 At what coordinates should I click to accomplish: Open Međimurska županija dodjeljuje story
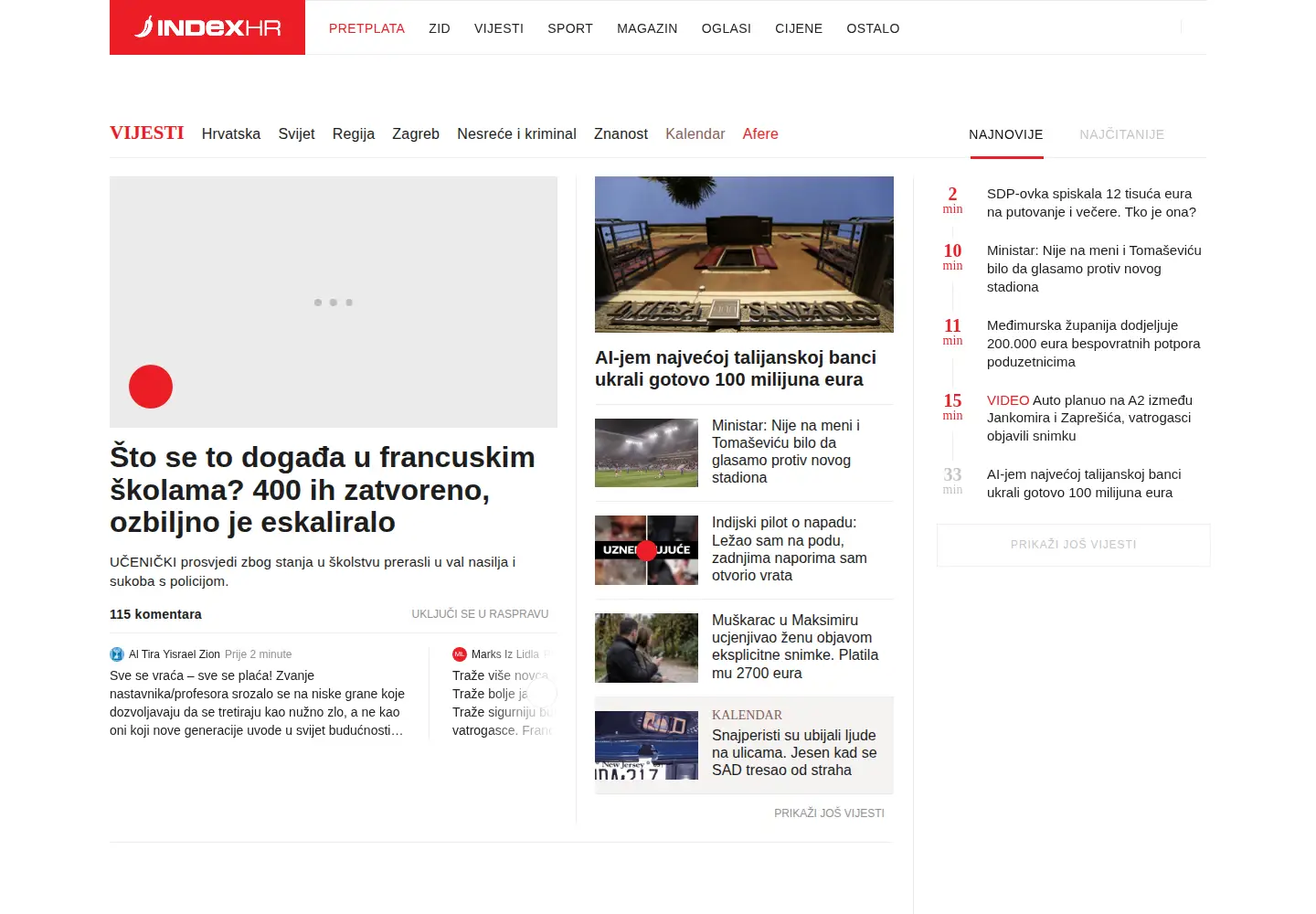1094,344
